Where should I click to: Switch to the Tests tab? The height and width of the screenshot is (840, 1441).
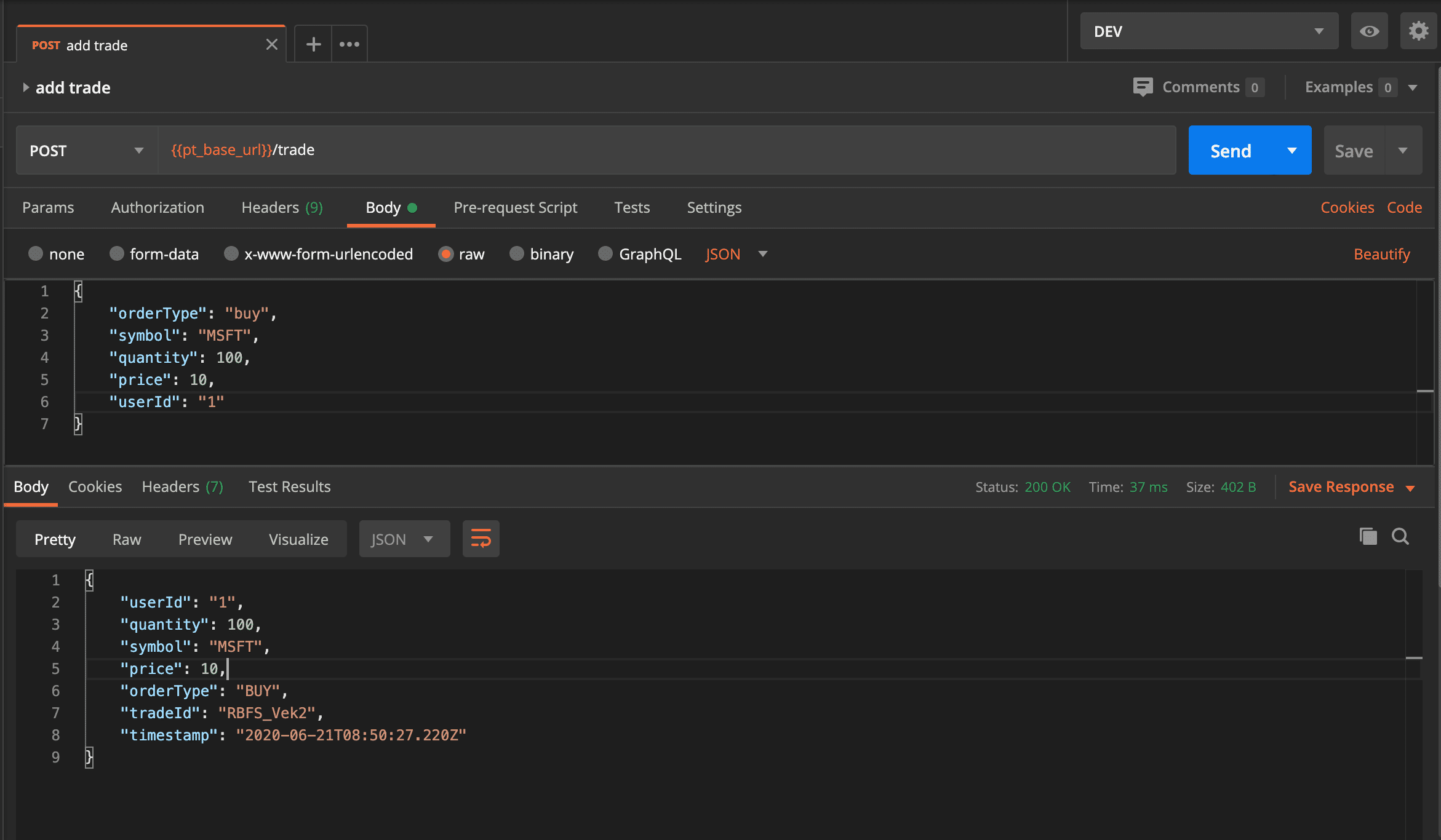[x=632, y=207]
